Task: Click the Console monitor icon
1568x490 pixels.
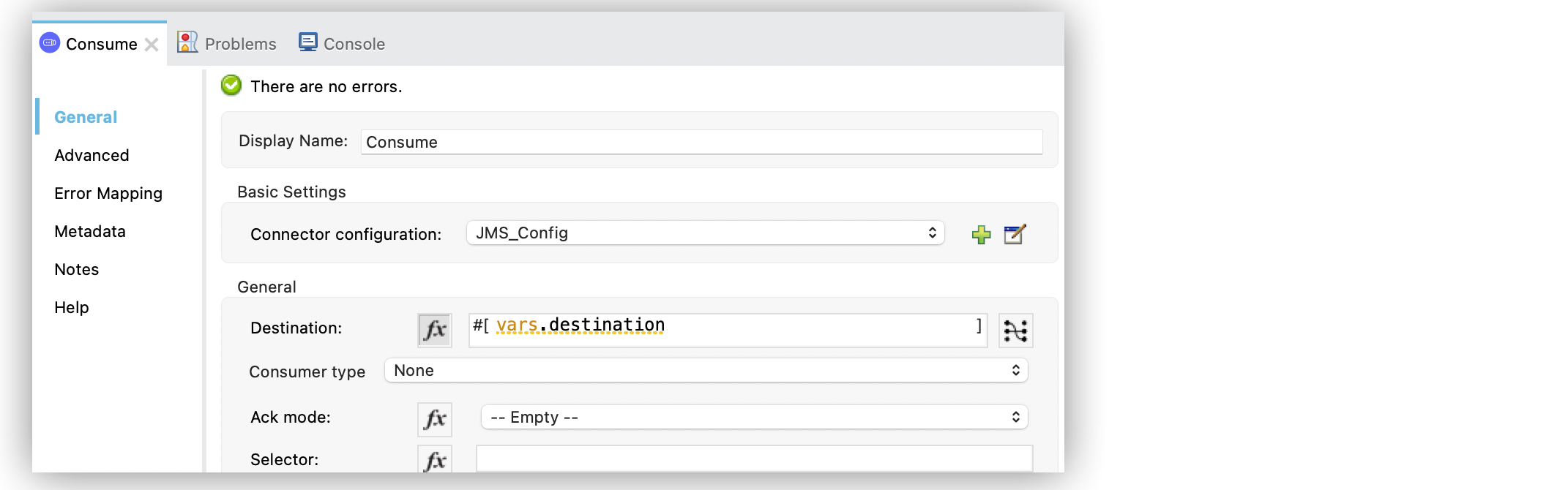Action: [x=308, y=42]
